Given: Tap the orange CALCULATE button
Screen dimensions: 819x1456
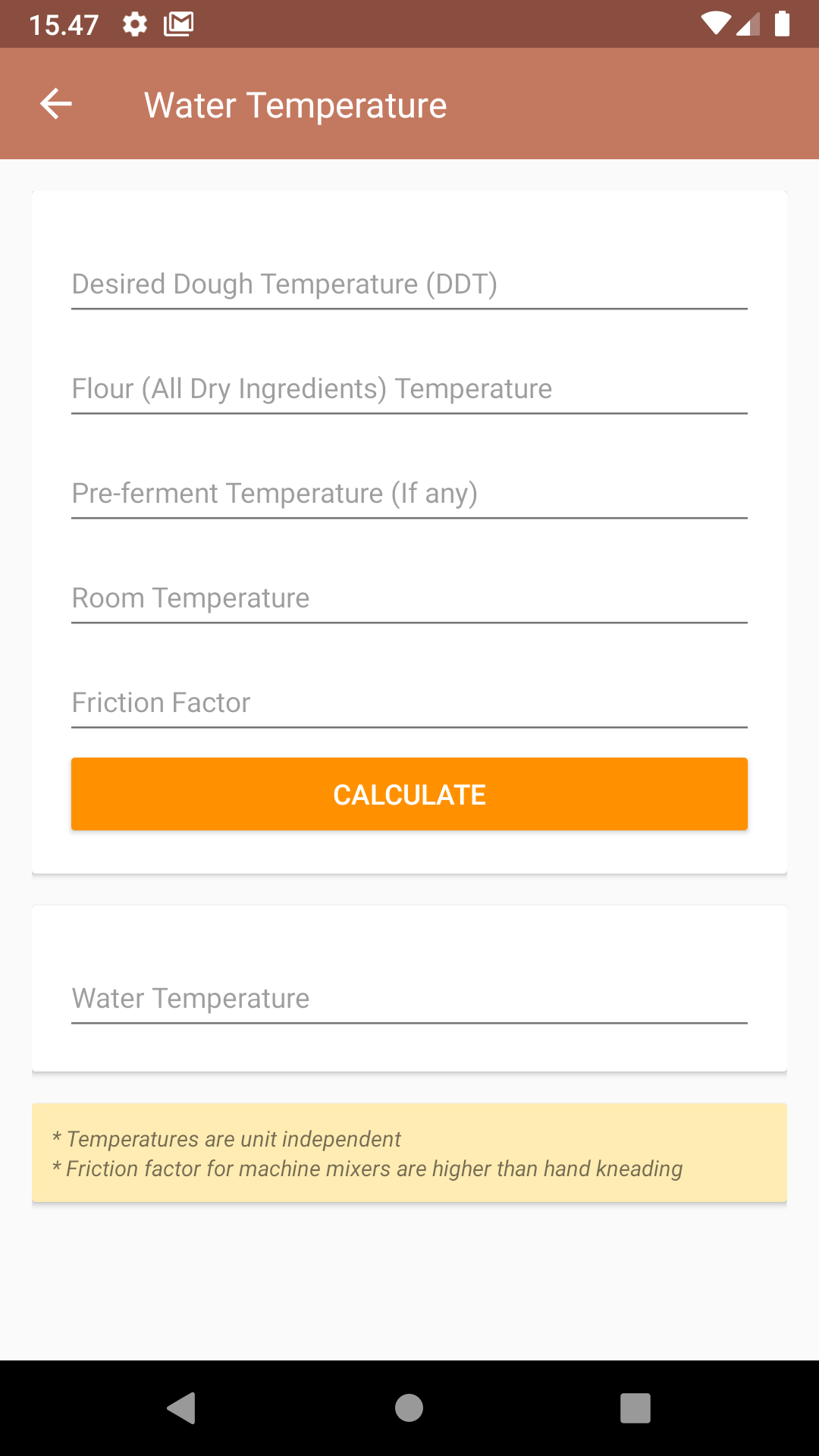Looking at the screenshot, I should 409,794.
